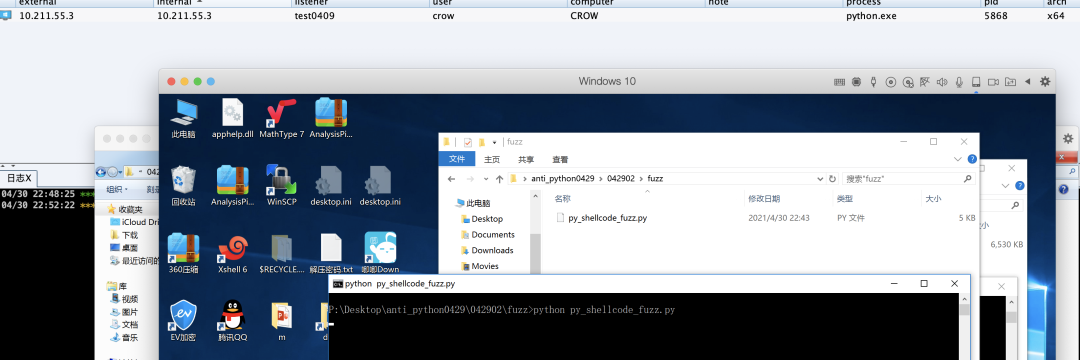Switch to 共享 ribbon tab

pos(526,159)
